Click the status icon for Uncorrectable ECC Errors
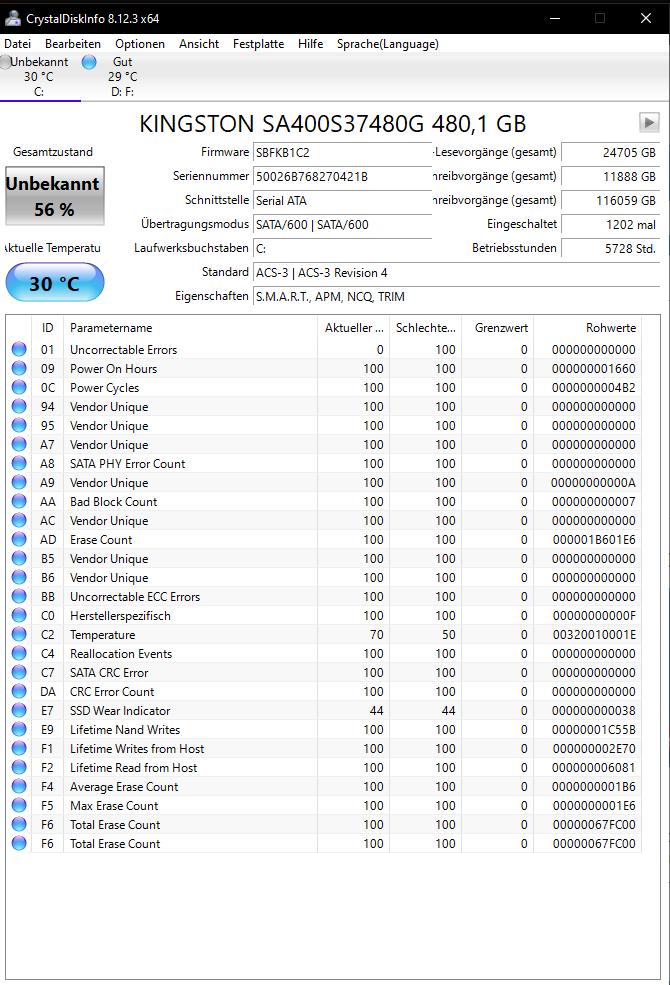670x985 pixels. [19, 596]
